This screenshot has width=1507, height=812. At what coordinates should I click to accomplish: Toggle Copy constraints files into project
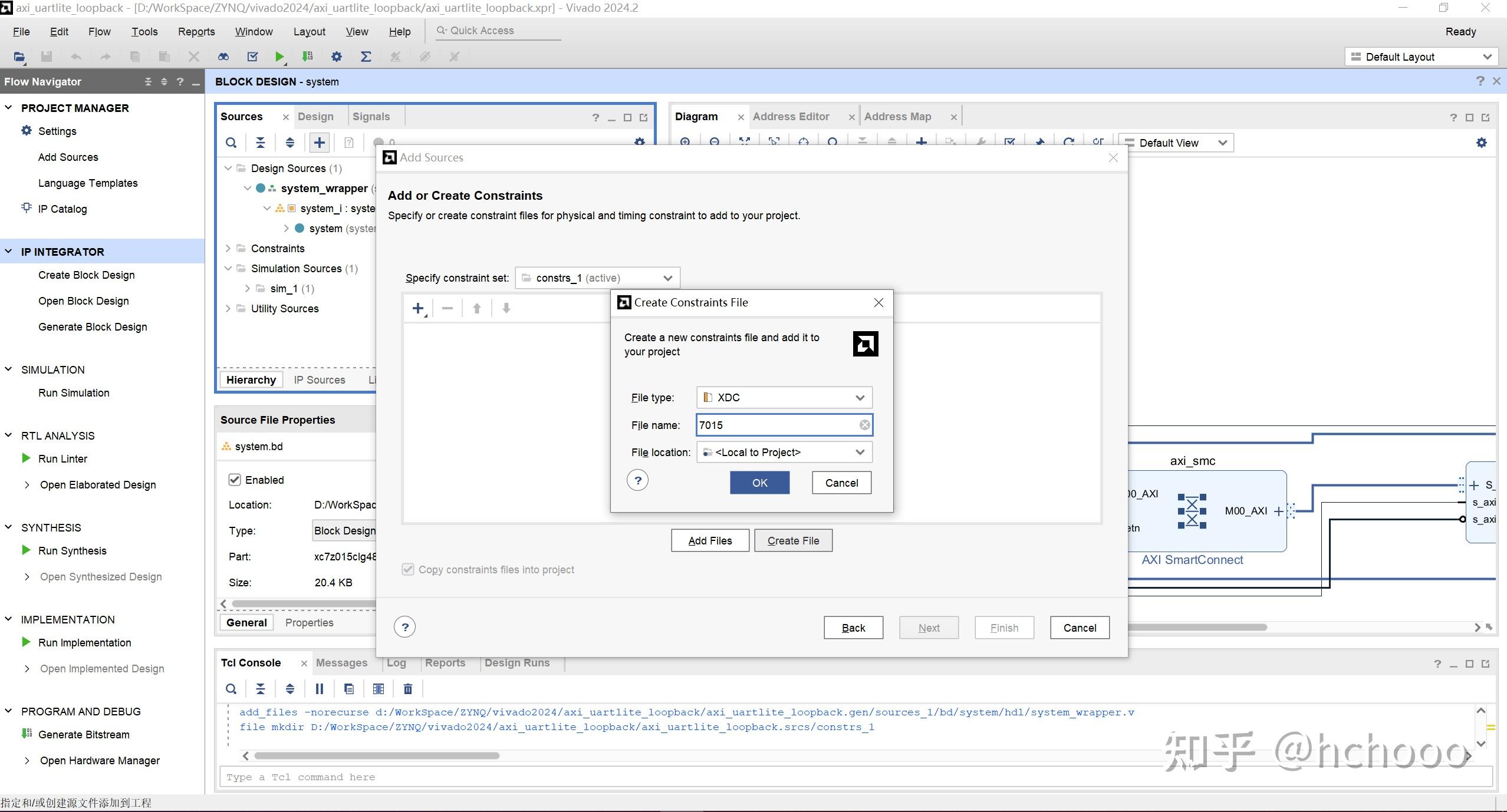pos(408,569)
